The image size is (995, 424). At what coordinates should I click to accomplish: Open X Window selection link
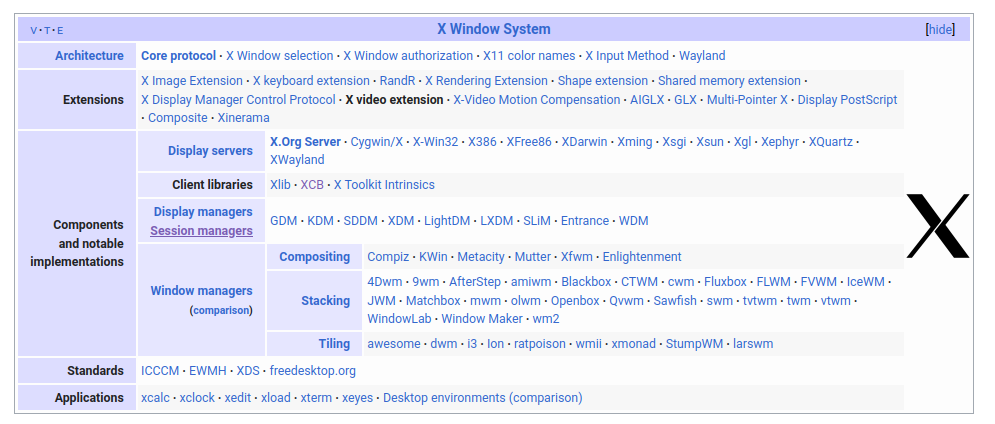point(279,56)
